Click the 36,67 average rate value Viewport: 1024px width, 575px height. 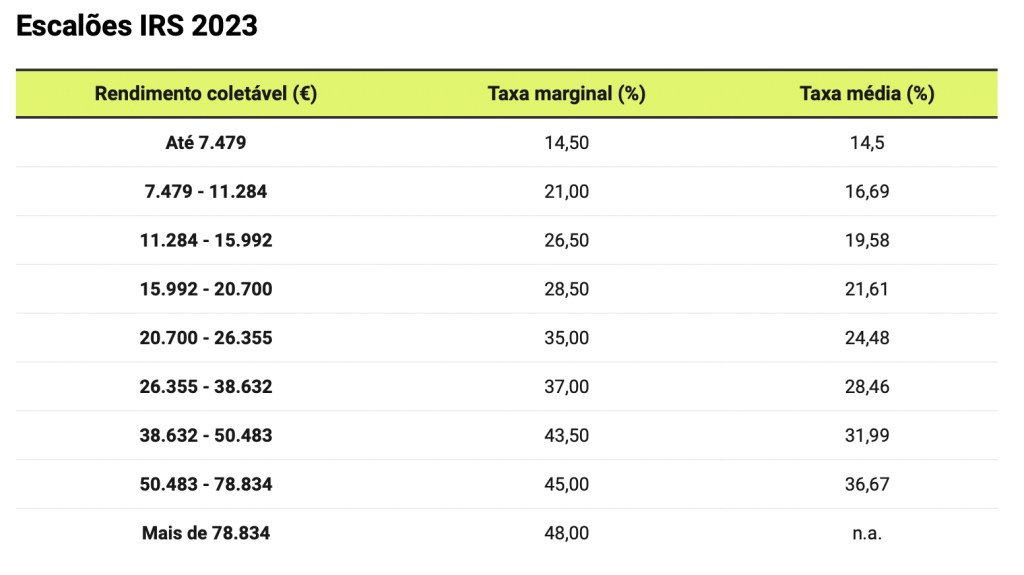coord(867,485)
